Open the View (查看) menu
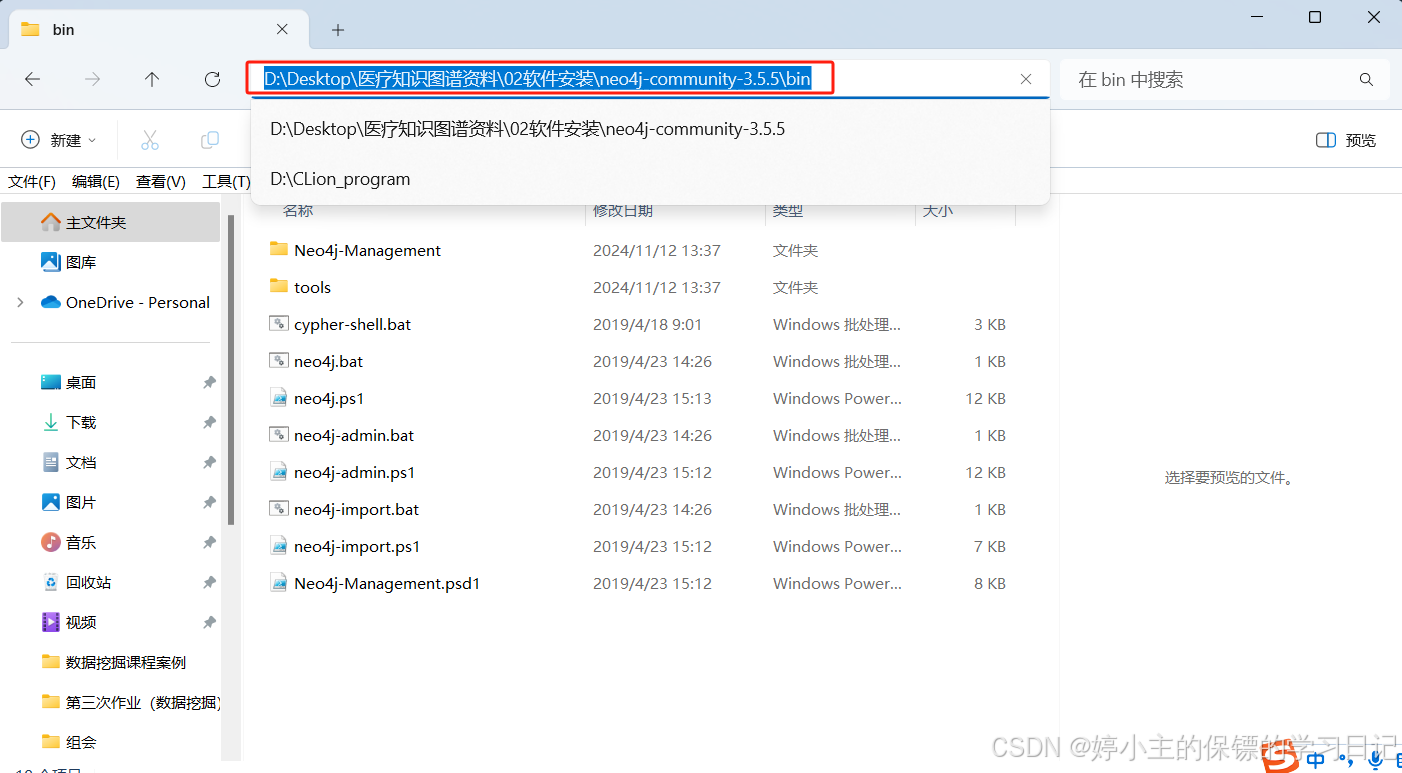 161,181
